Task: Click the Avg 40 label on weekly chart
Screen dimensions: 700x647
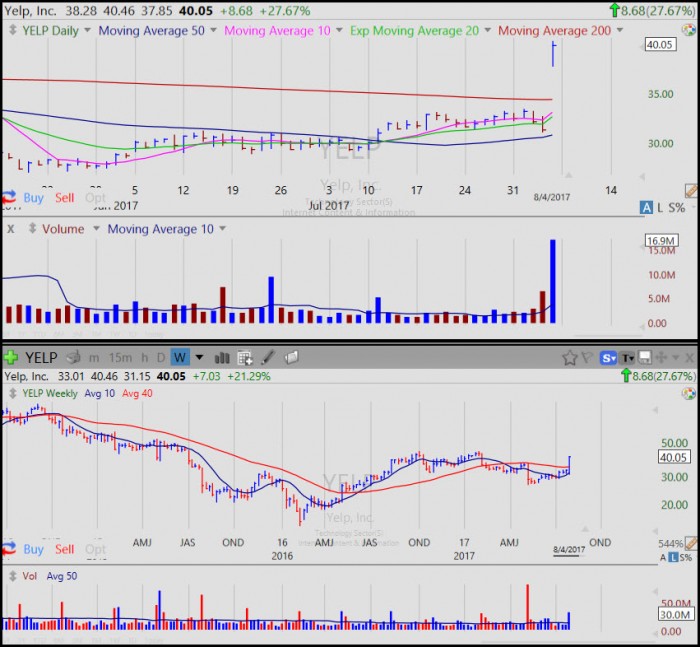Action: tap(137, 393)
